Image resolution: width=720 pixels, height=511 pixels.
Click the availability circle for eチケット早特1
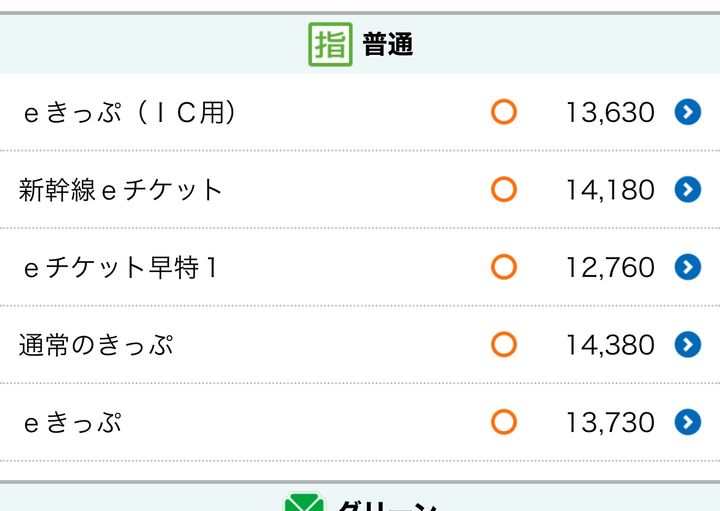point(504,267)
